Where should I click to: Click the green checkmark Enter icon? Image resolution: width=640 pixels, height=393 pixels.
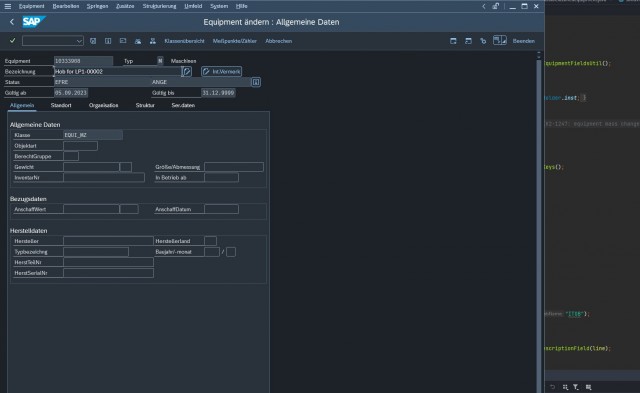12,40
